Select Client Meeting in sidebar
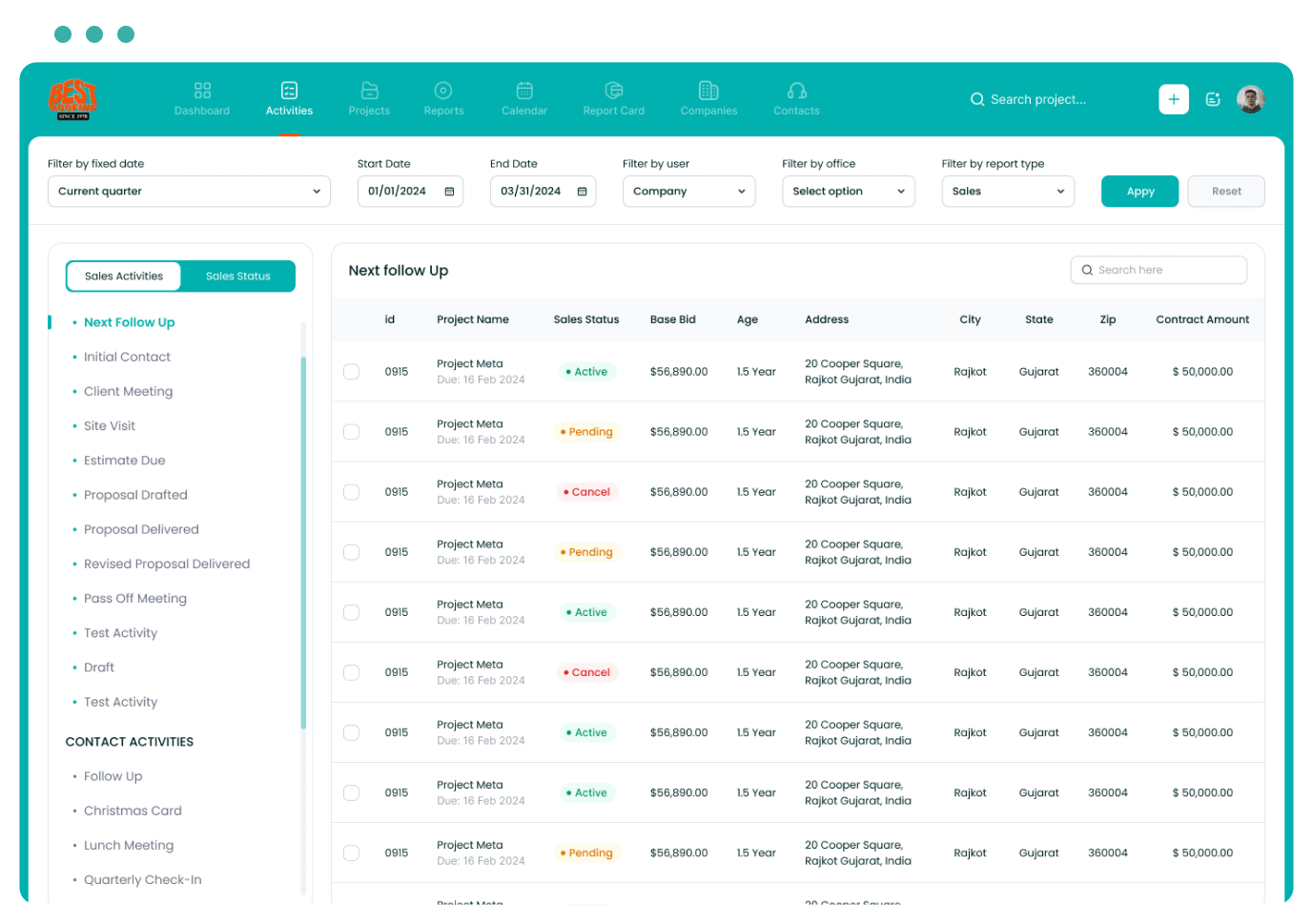 [128, 391]
